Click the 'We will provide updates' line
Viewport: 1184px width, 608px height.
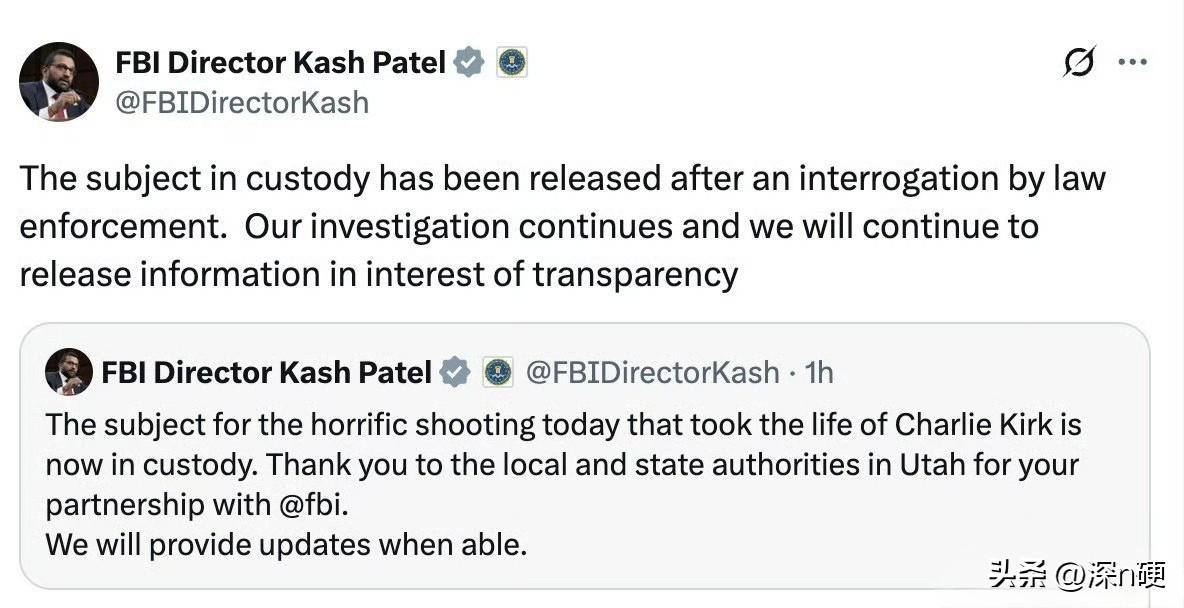pos(286,545)
